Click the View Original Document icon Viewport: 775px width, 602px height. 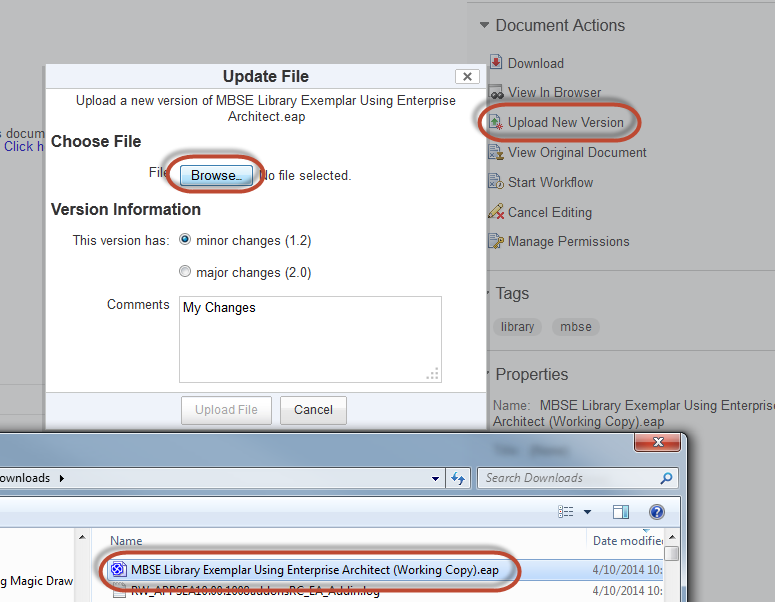point(496,152)
